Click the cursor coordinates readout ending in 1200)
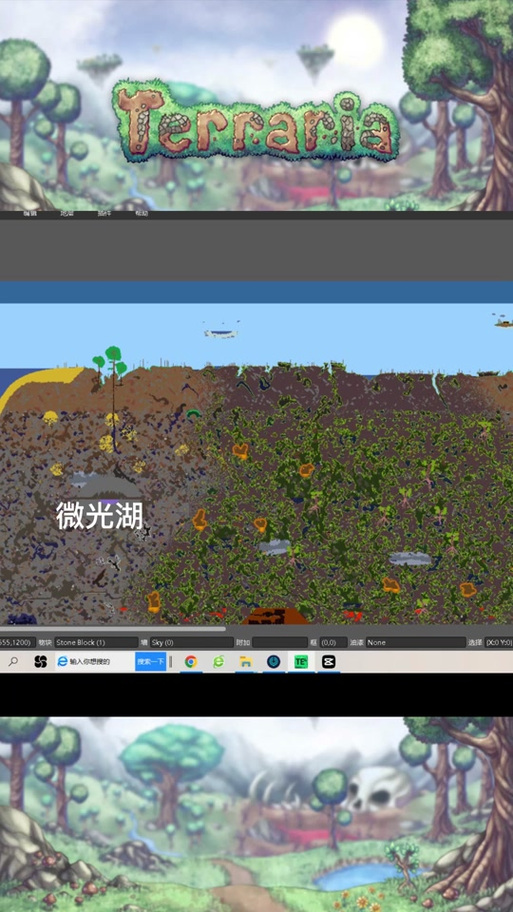Image resolution: width=513 pixels, height=912 pixels. coord(17,643)
